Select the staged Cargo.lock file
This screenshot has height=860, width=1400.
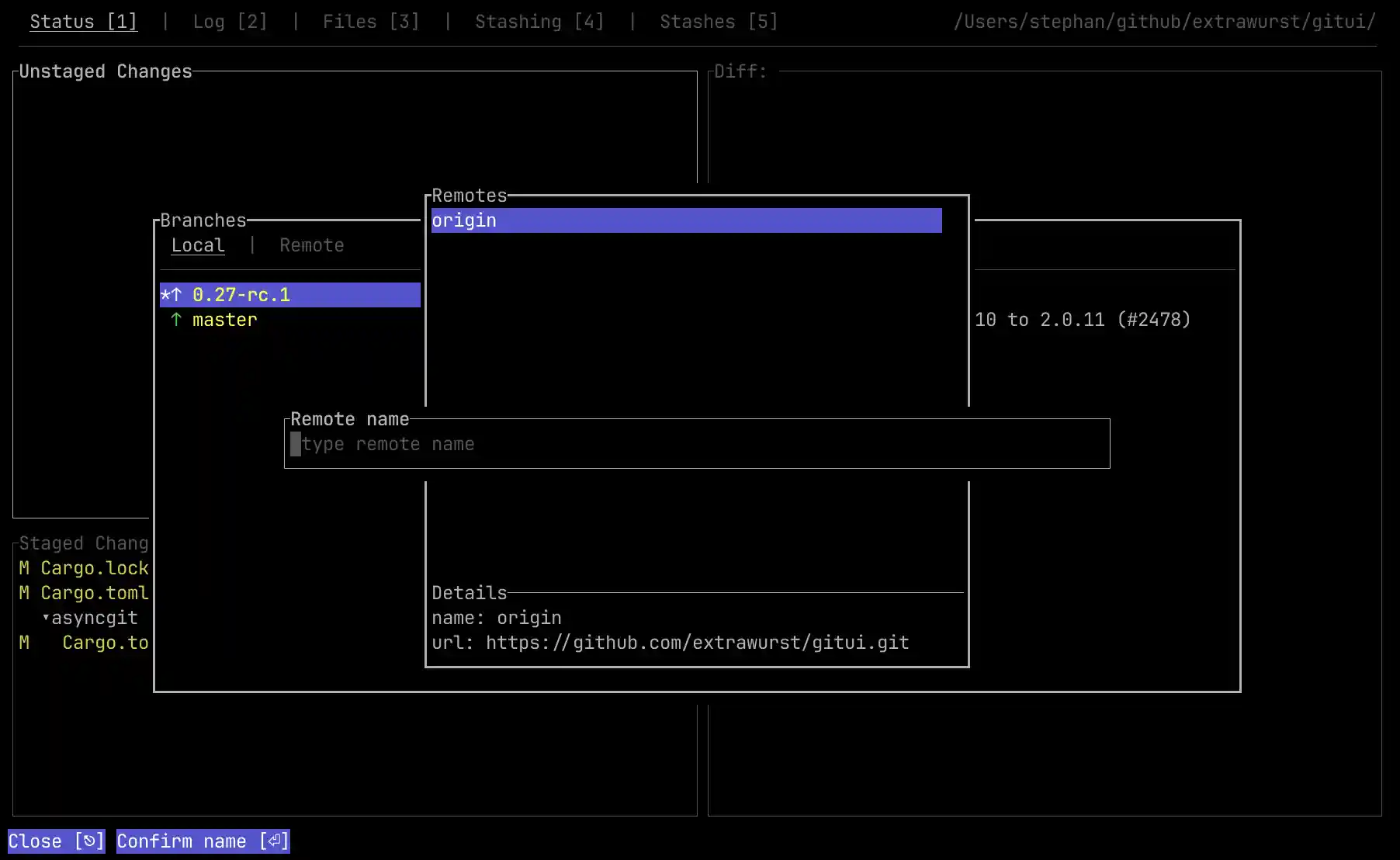94,568
